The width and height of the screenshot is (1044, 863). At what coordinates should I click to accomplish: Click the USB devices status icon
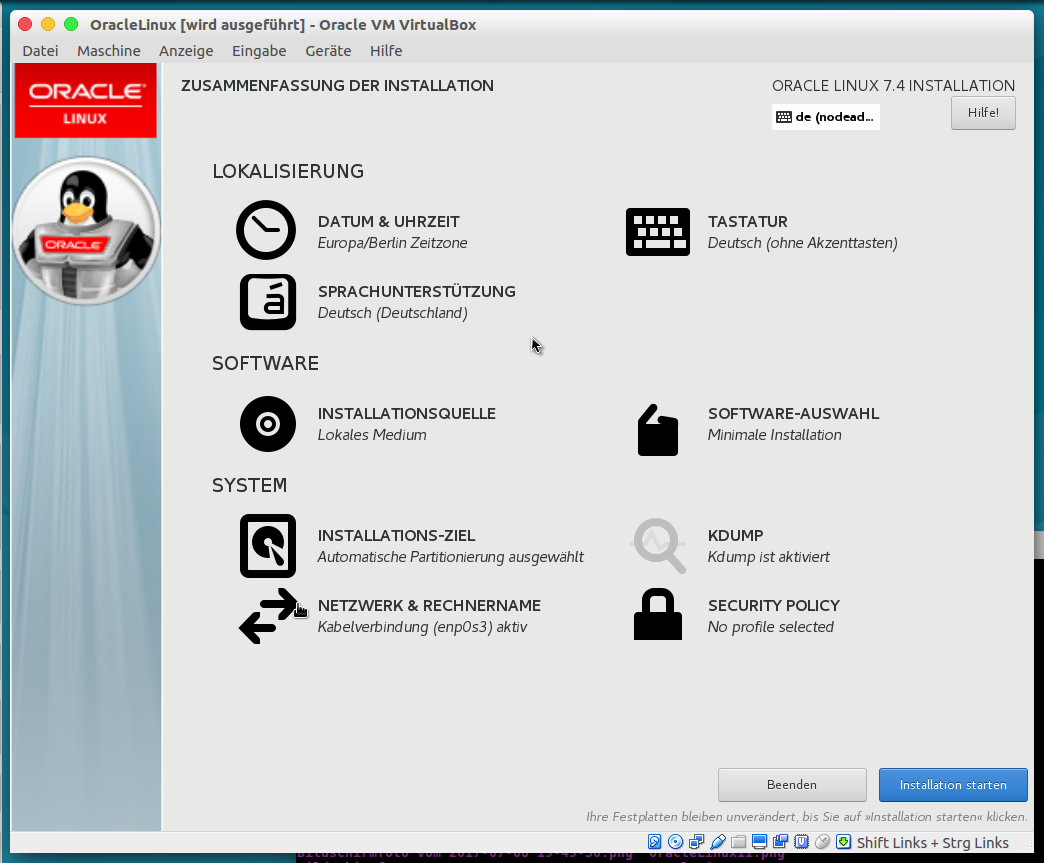click(x=717, y=841)
